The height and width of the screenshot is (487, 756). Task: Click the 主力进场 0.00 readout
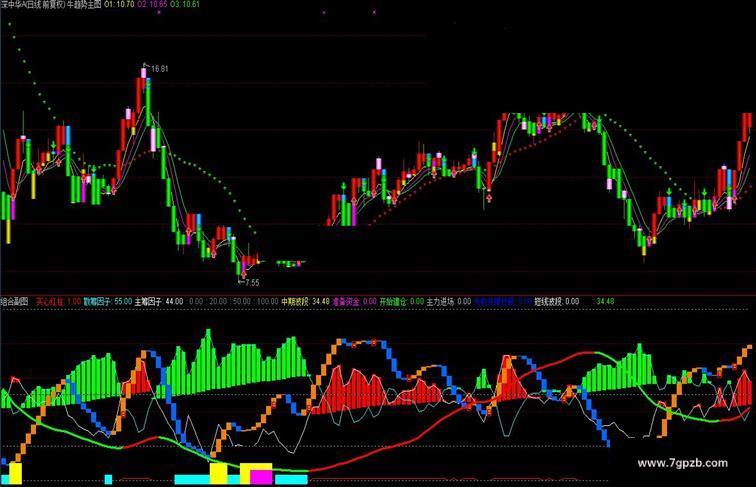pyautogui.click(x=449, y=301)
